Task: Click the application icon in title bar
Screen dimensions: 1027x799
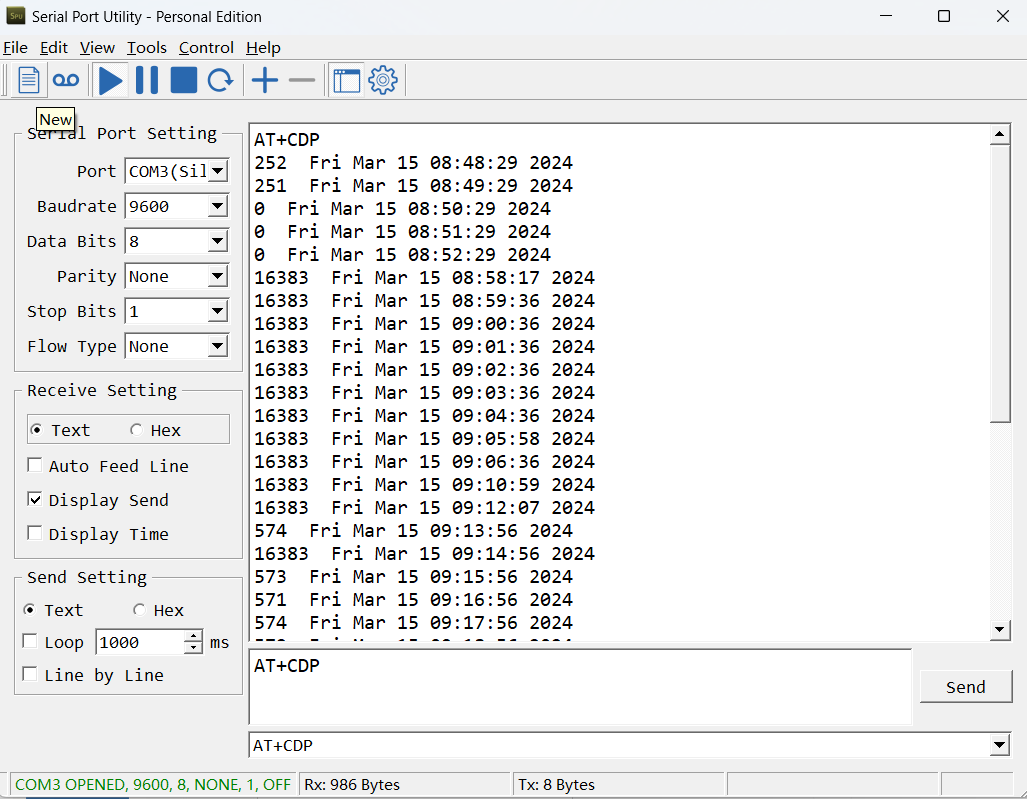Action: (16, 16)
